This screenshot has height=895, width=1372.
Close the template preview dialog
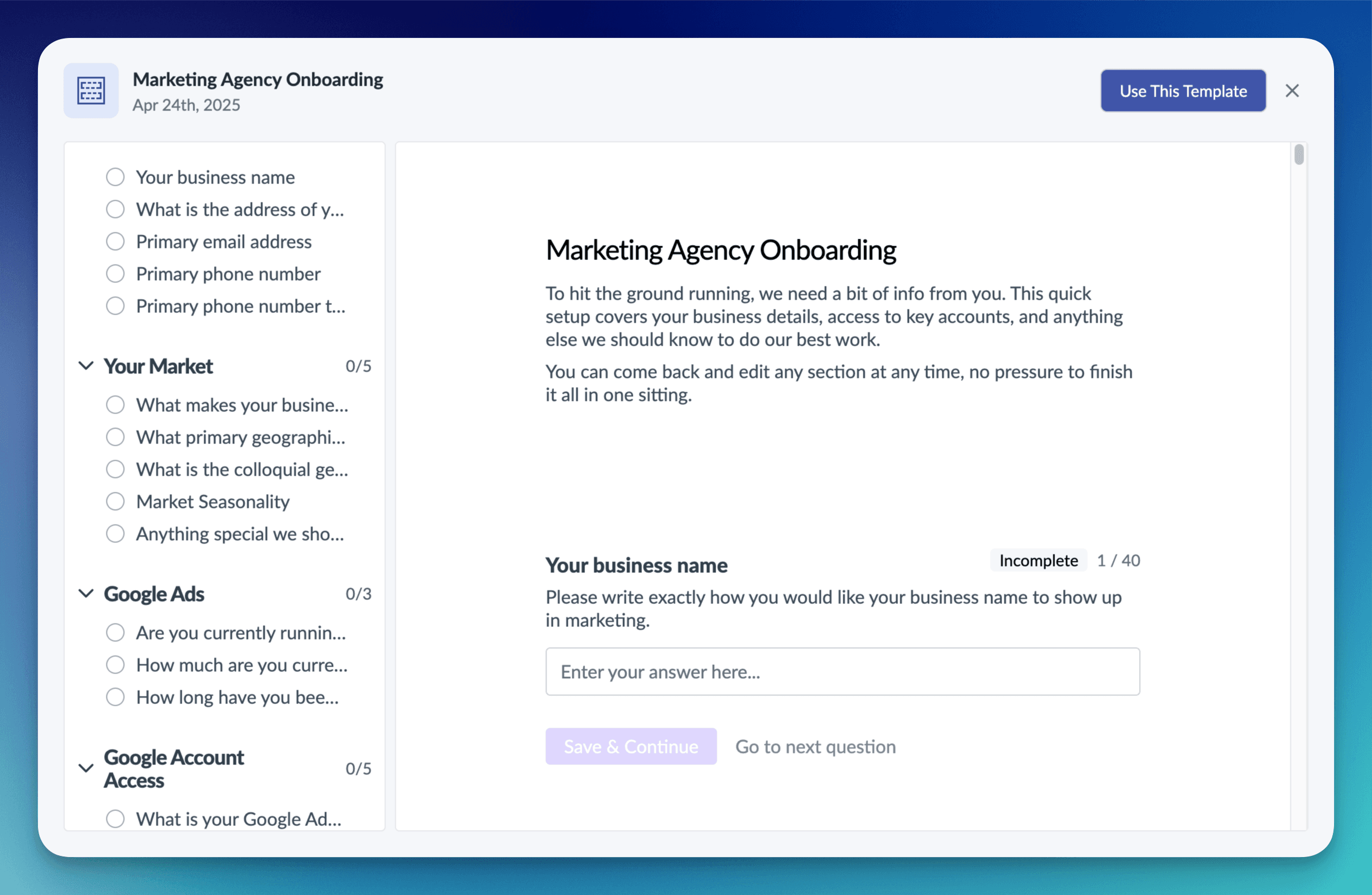[x=1293, y=90]
